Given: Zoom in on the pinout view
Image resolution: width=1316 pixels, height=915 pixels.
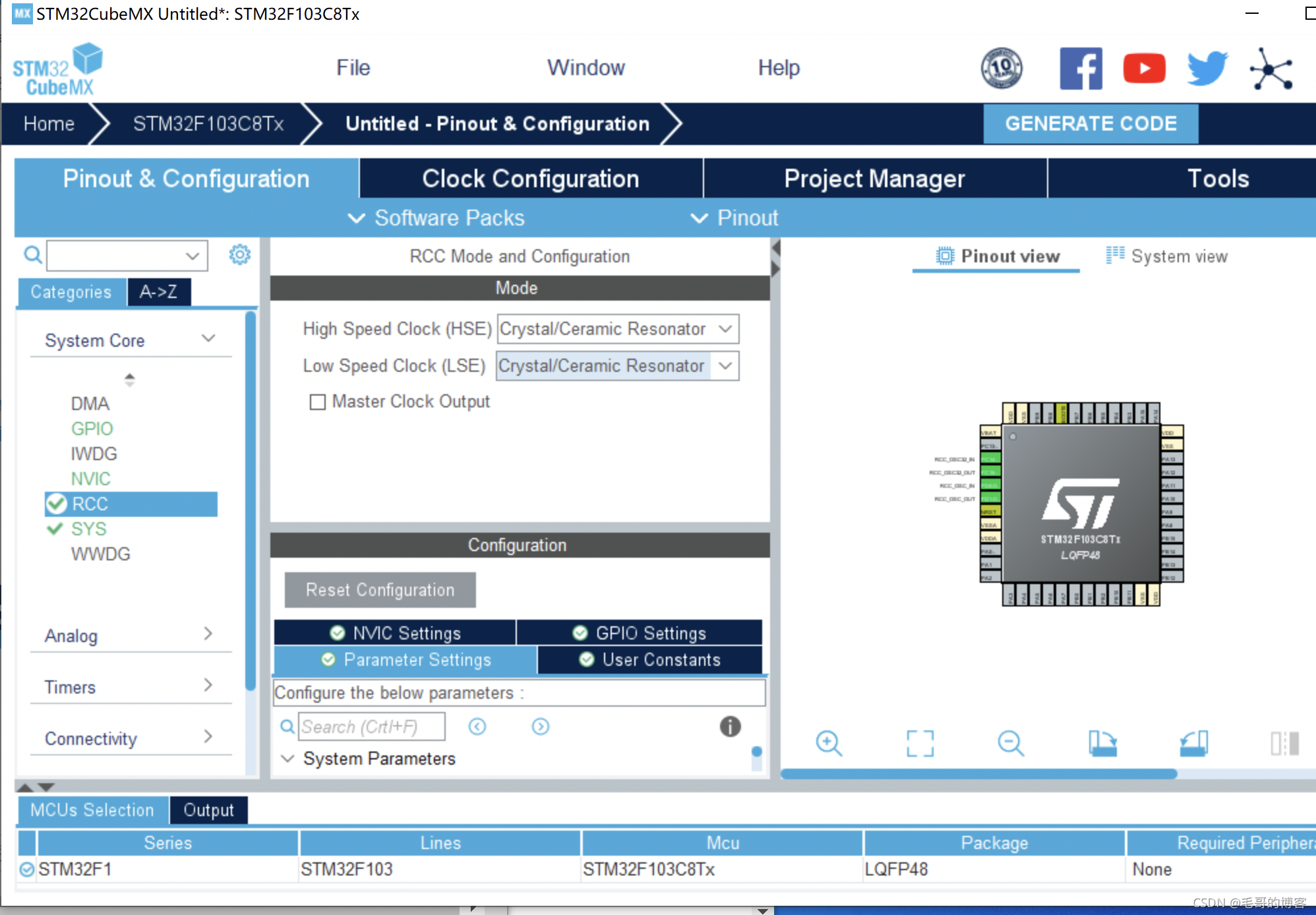Looking at the screenshot, I should coord(828,743).
